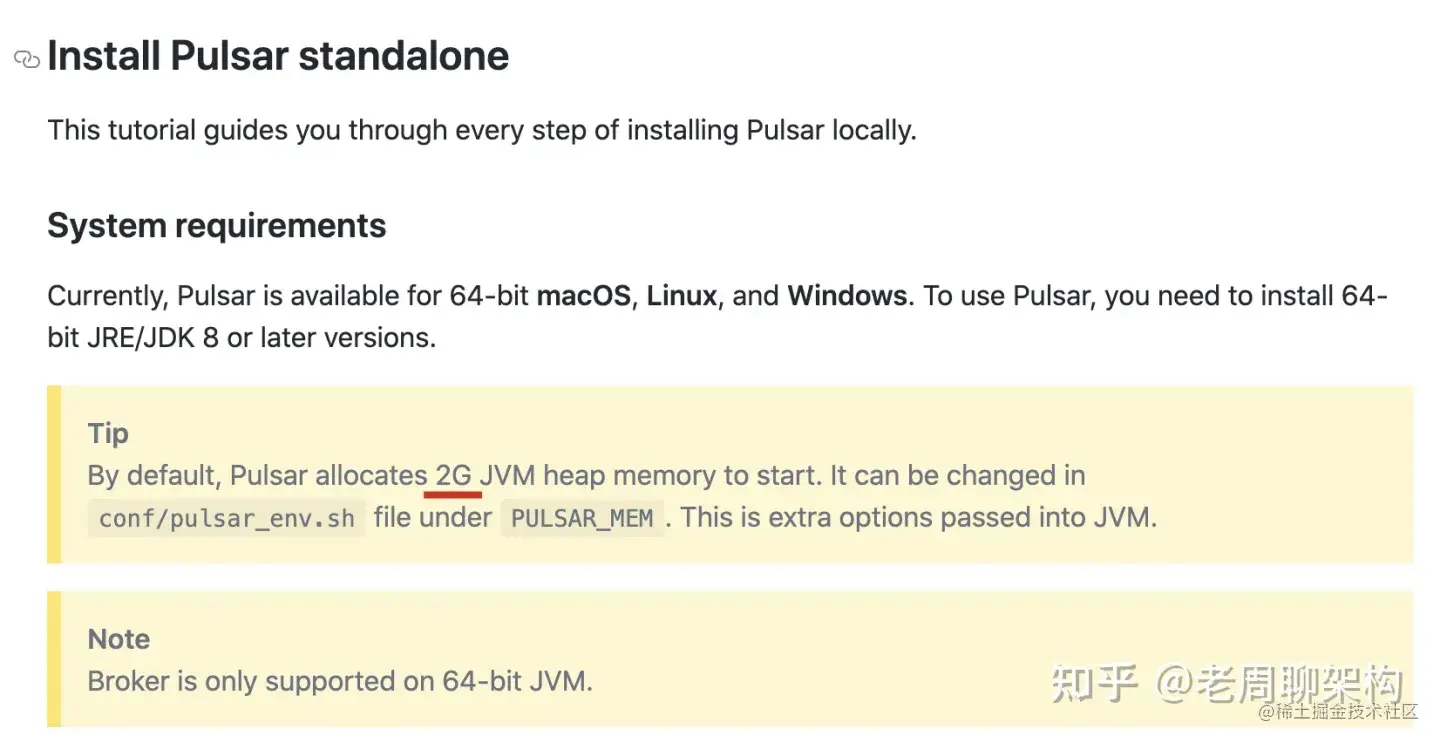Screen dimensions: 1440x743
Task: Select the "System requirements" subheading
Action: point(216,226)
